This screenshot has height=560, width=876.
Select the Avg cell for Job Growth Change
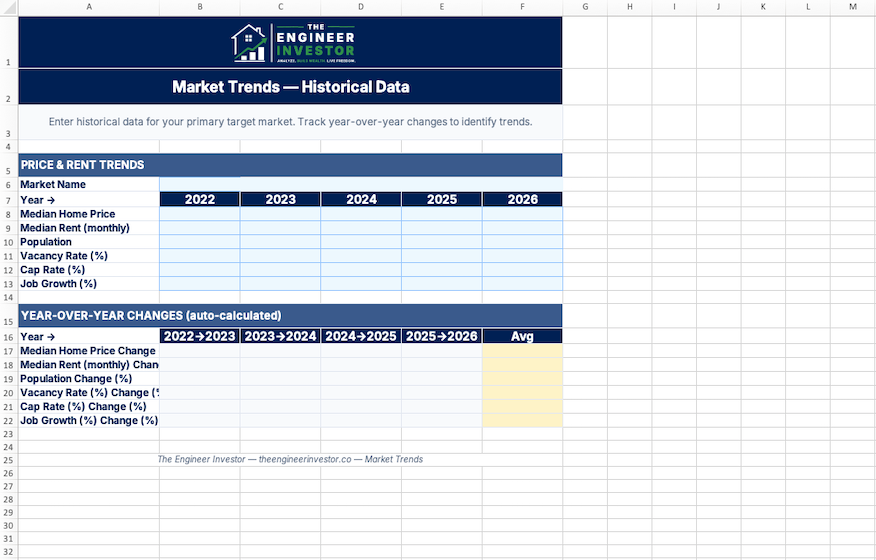(x=522, y=421)
